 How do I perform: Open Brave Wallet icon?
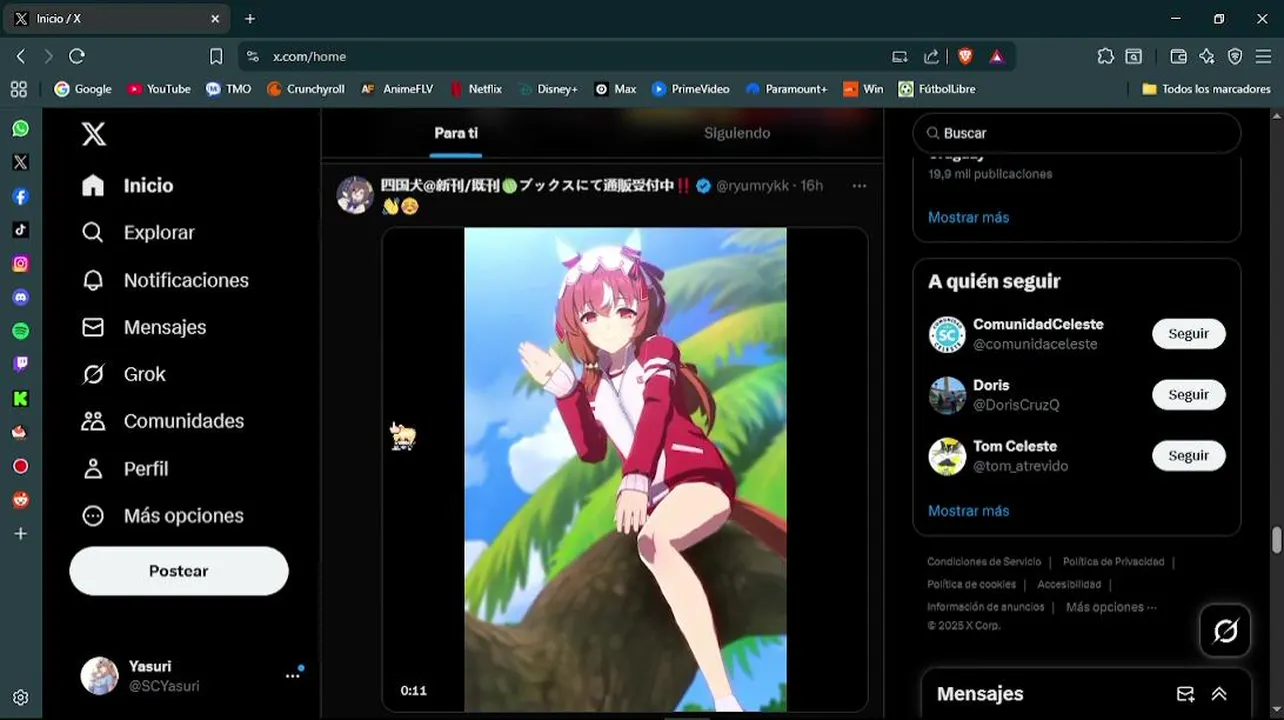[x=1178, y=57]
